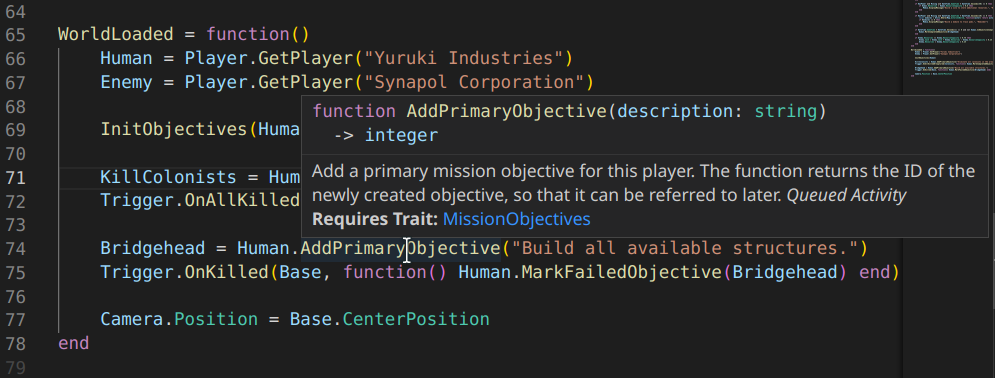The height and width of the screenshot is (378, 995).
Task: Click Trigger.OnAllKilled on line 72
Action: coord(200,201)
